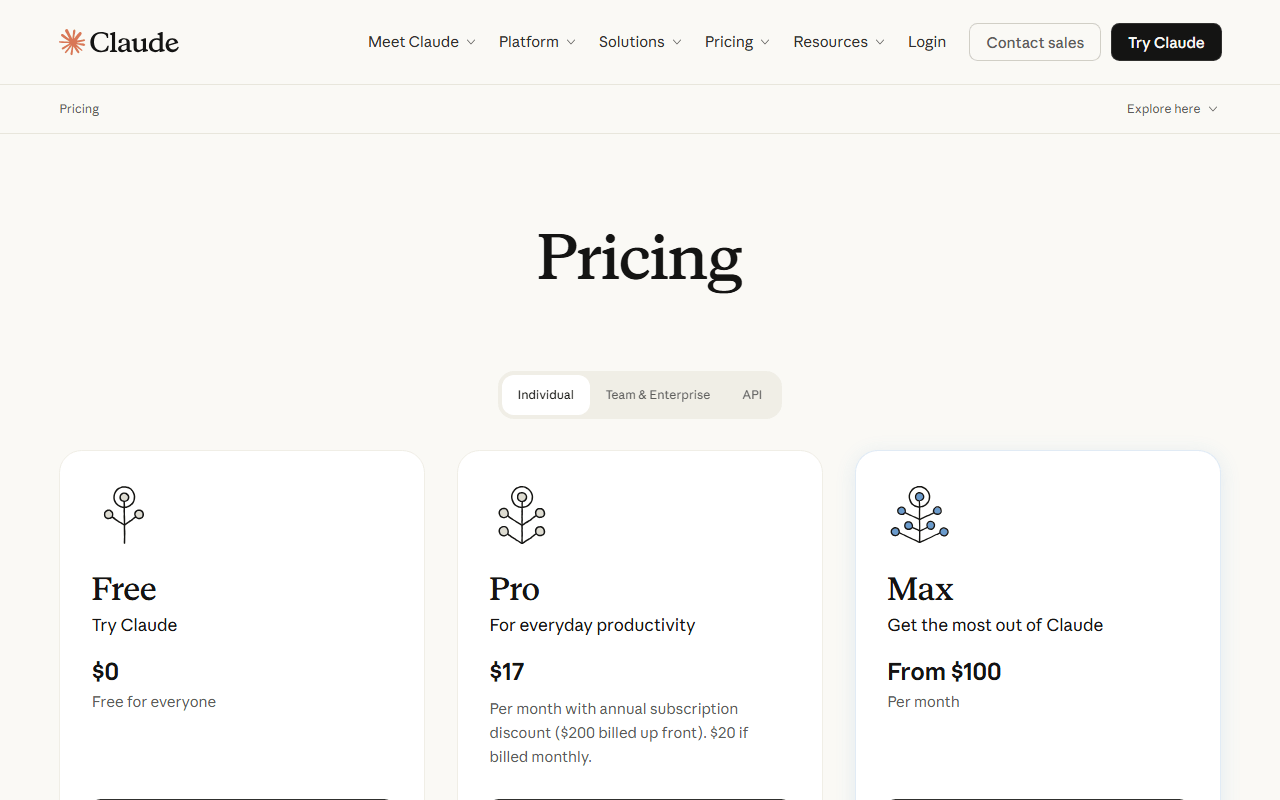Click the Try Claude button

point(1166,42)
